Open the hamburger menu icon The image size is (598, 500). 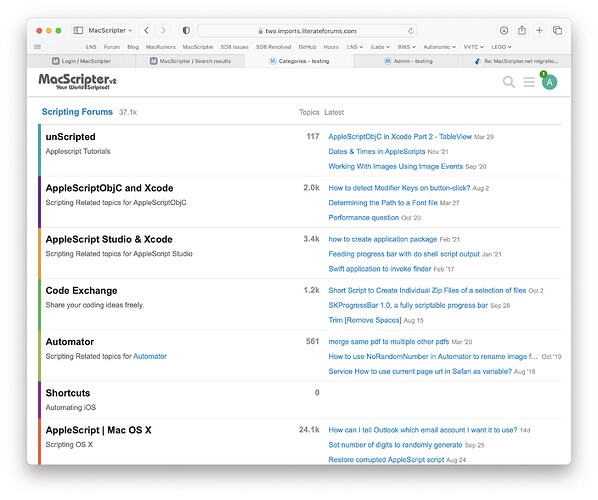(529, 82)
